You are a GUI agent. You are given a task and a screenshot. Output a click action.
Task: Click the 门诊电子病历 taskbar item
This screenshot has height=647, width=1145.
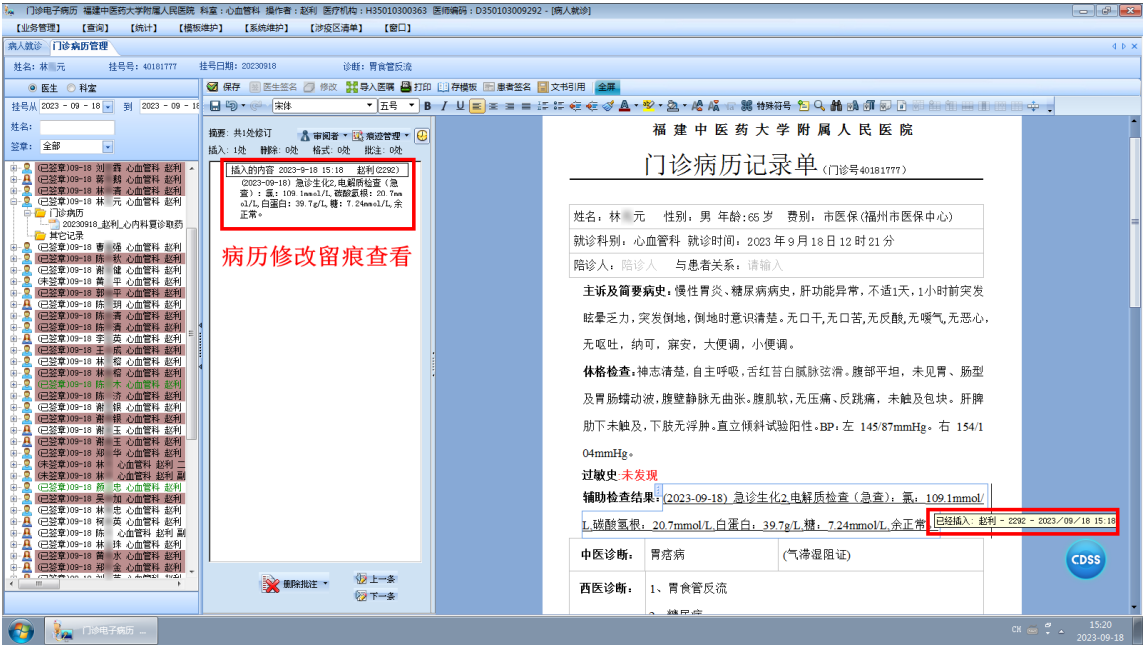pyautogui.click(x=101, y=630)
